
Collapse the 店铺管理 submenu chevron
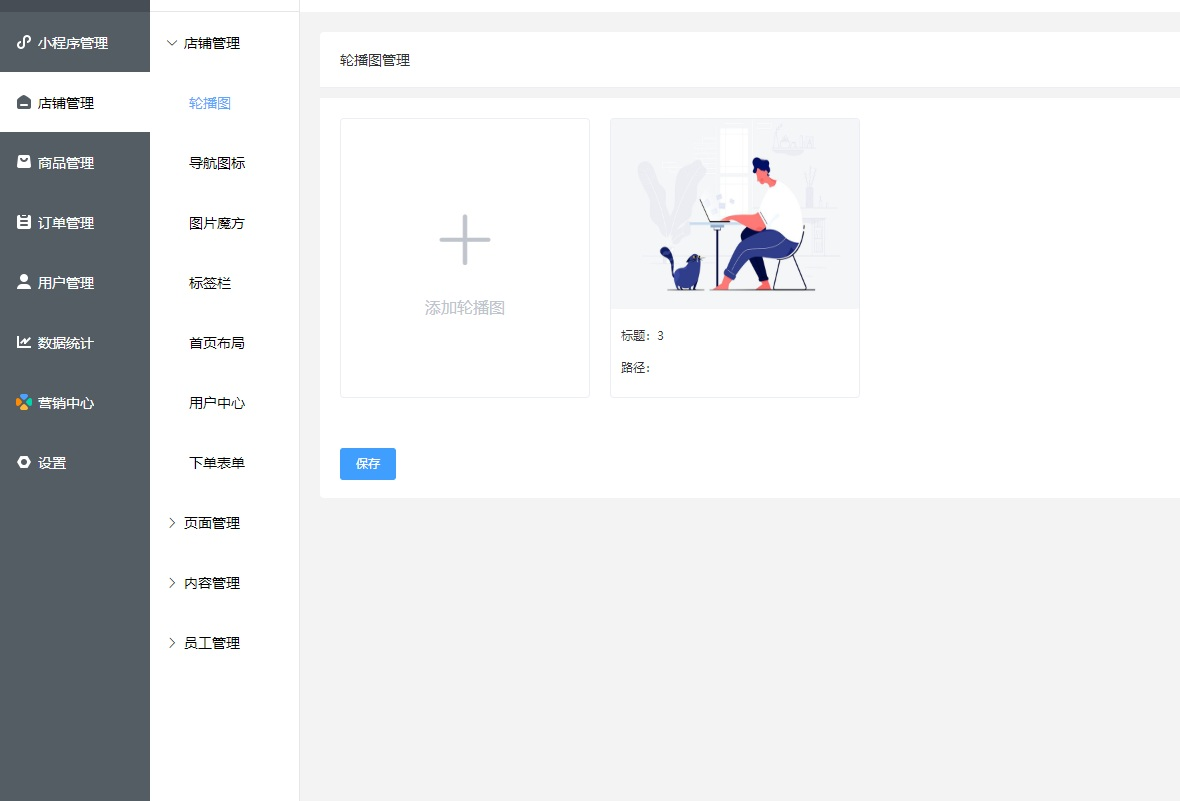[172, 43]
